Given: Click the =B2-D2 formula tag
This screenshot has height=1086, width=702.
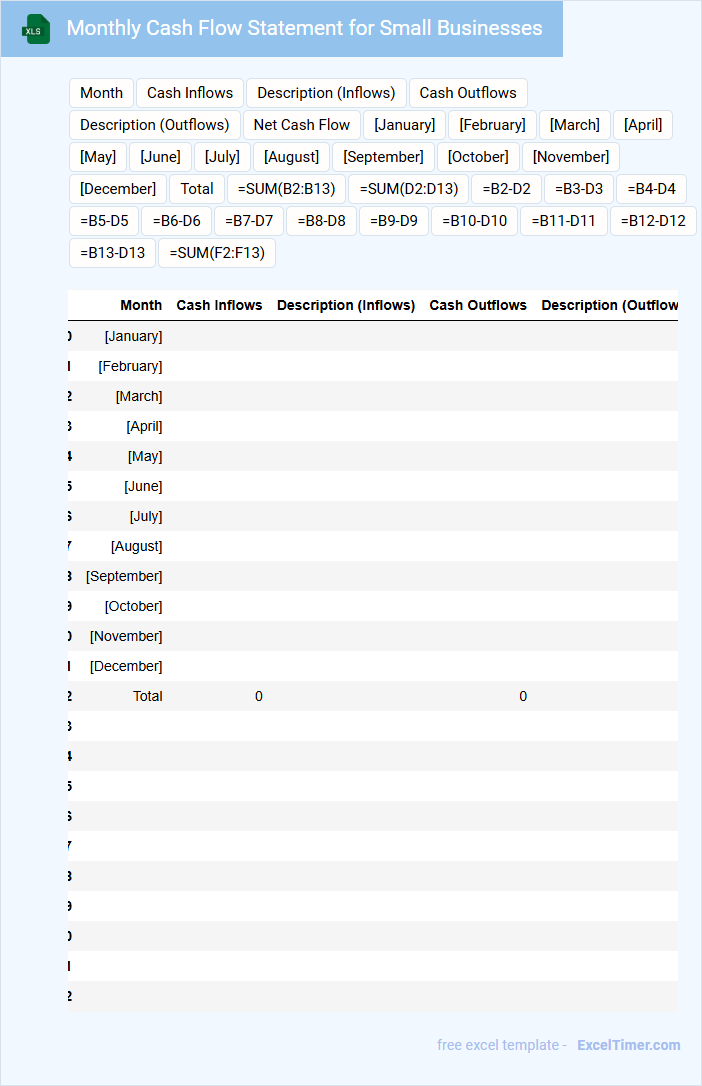Looking at the screenshot, I should [507, 188].
